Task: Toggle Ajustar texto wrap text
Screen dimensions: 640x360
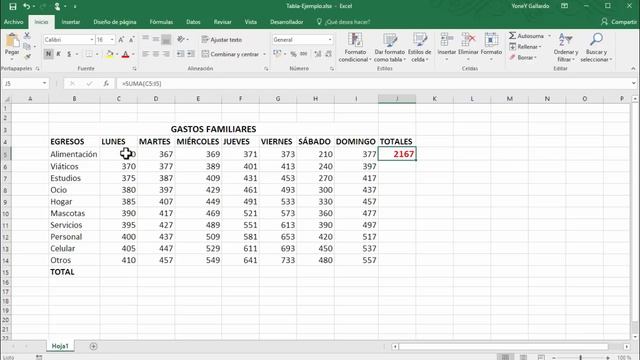Action: pos(222,40)
